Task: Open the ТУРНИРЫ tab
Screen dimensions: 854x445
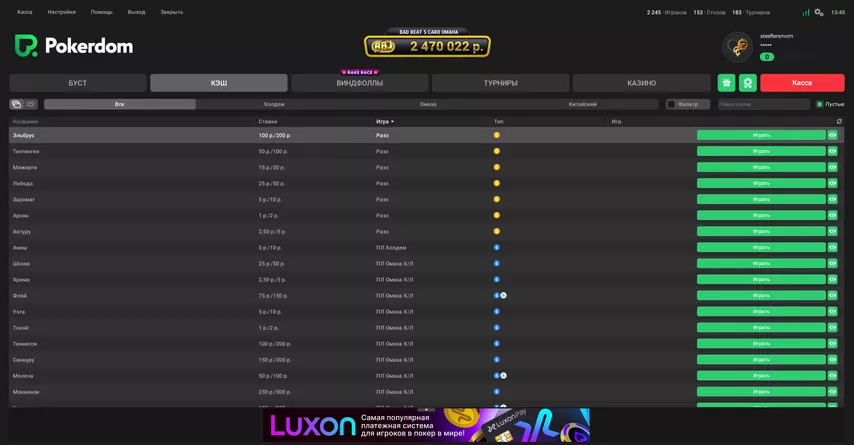Action: pos(500,83)
